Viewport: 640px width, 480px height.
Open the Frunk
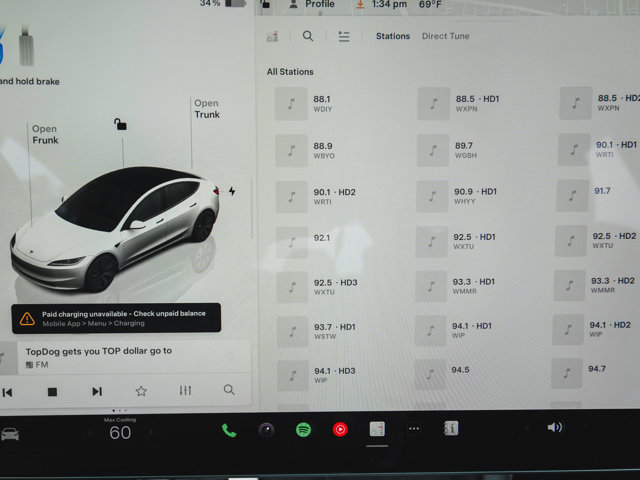pyautogui.click(x=45, y=134)
